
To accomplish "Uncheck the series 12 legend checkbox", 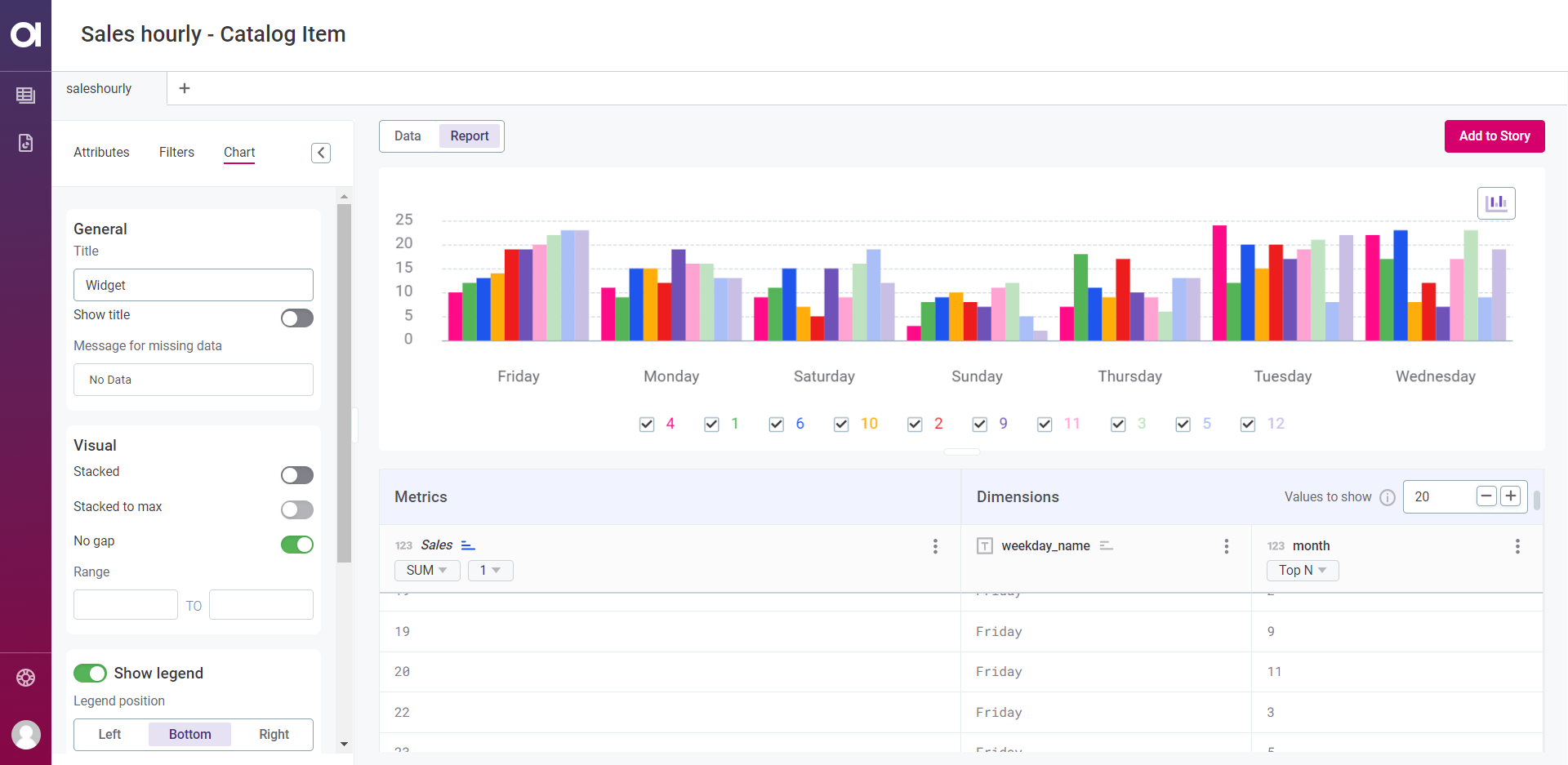I will tap(1248, 424).
